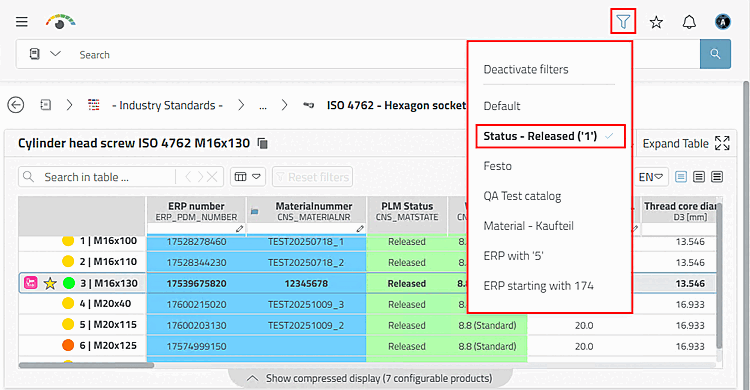The image size is (750, 390).
Task: Edit Materialnummer column filter pencil
Action: [360, 229]
